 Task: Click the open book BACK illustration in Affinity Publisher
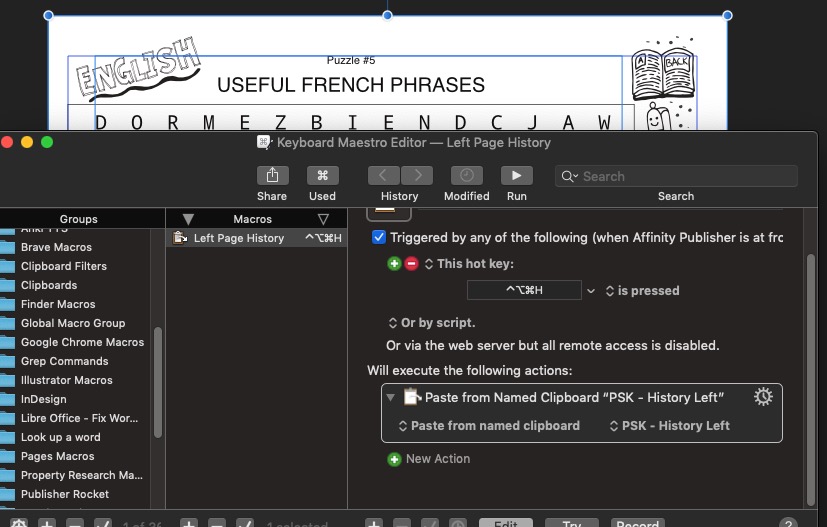663,73
